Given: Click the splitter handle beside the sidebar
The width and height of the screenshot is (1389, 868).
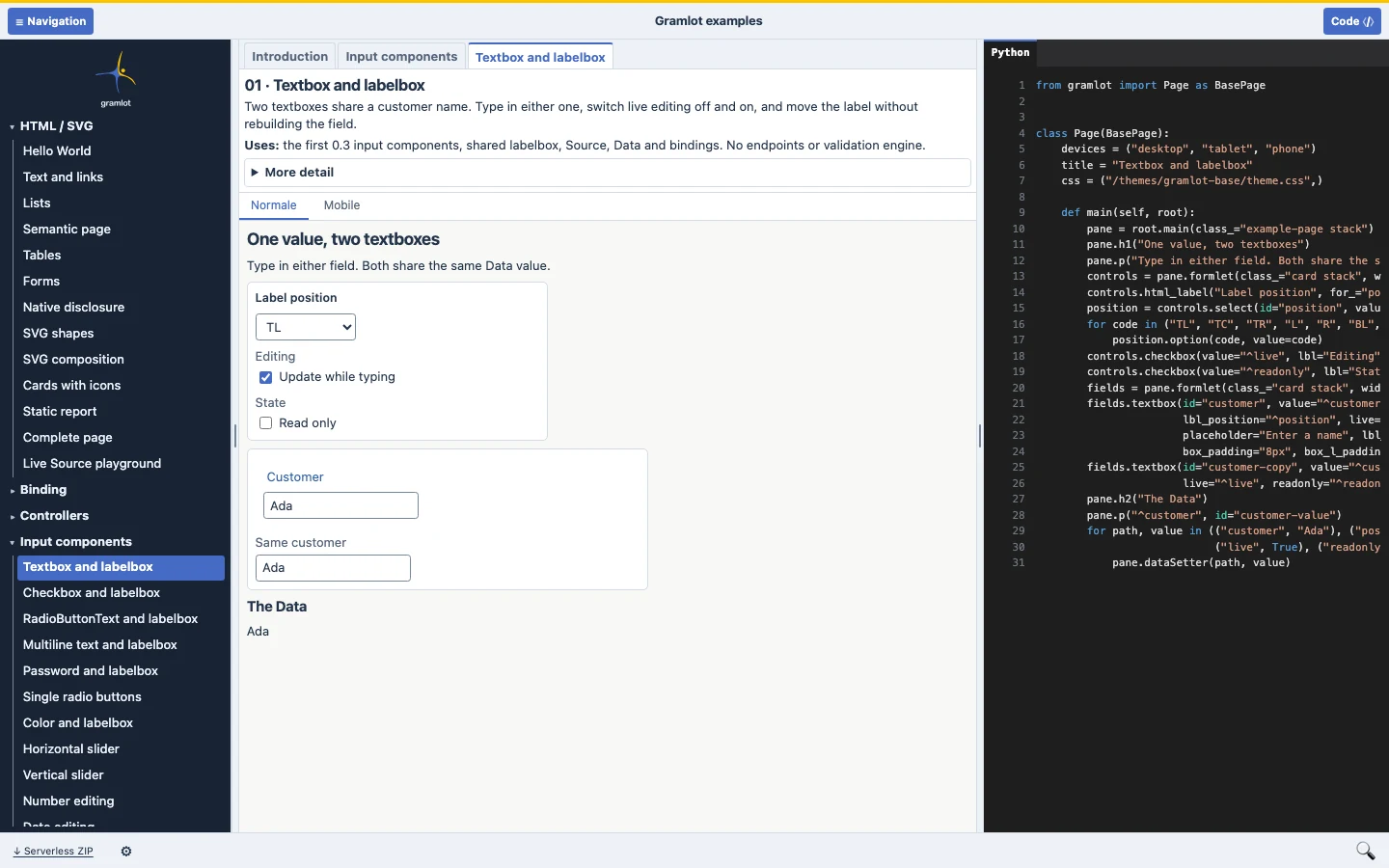Looking at the screenshot, I should click(x=235, y=436).
